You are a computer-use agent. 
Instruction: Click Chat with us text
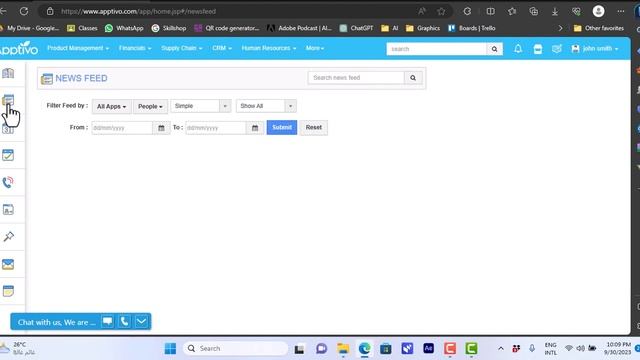point(56,322)
